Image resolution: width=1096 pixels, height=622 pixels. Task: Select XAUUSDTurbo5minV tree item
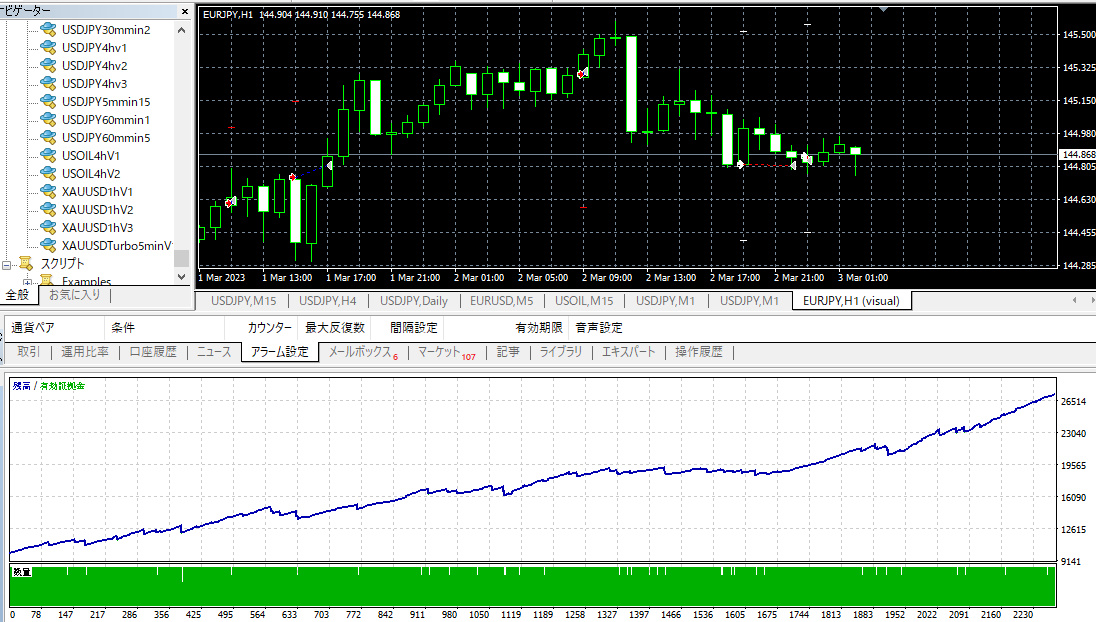116,246
